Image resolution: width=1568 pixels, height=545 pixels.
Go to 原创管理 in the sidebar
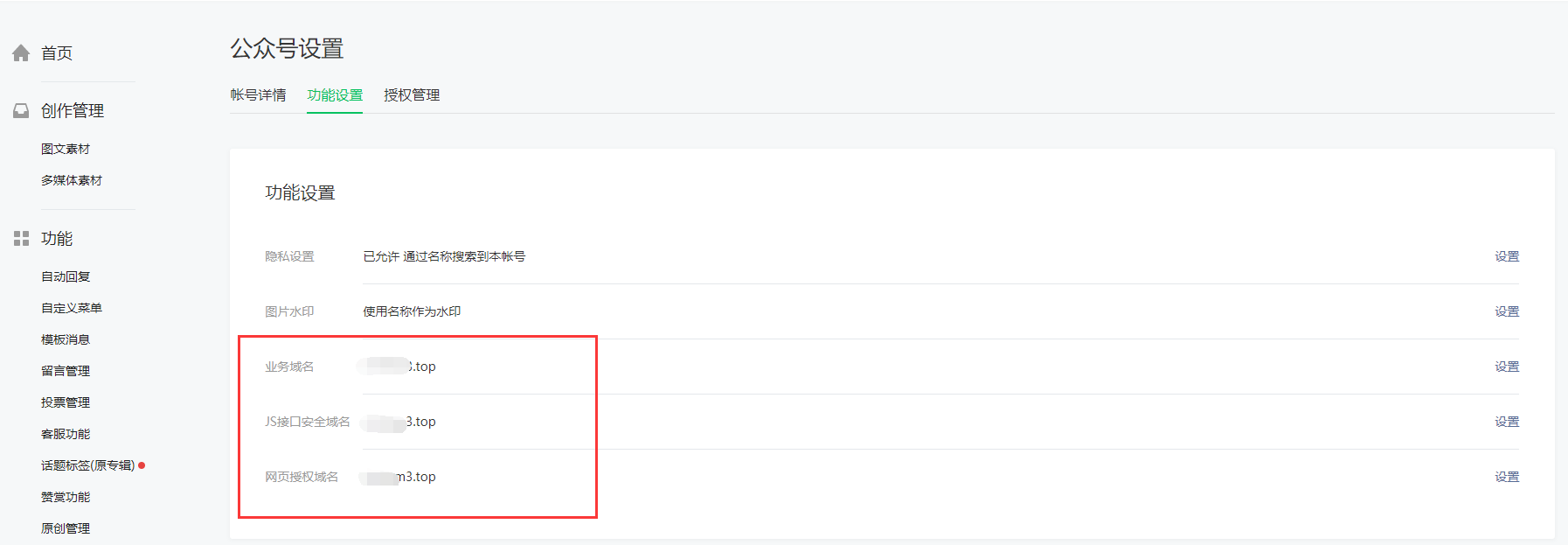click(66, 528)
